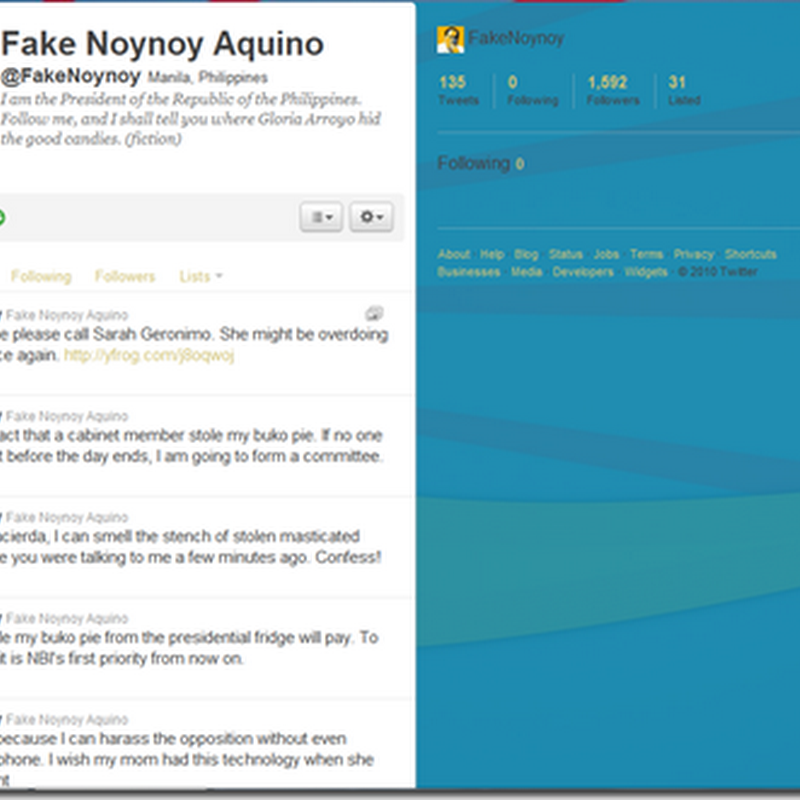Viewport: 800px width, 800px height.
Task: View the 31 Listed stat
Action: (x=684, y=90)
